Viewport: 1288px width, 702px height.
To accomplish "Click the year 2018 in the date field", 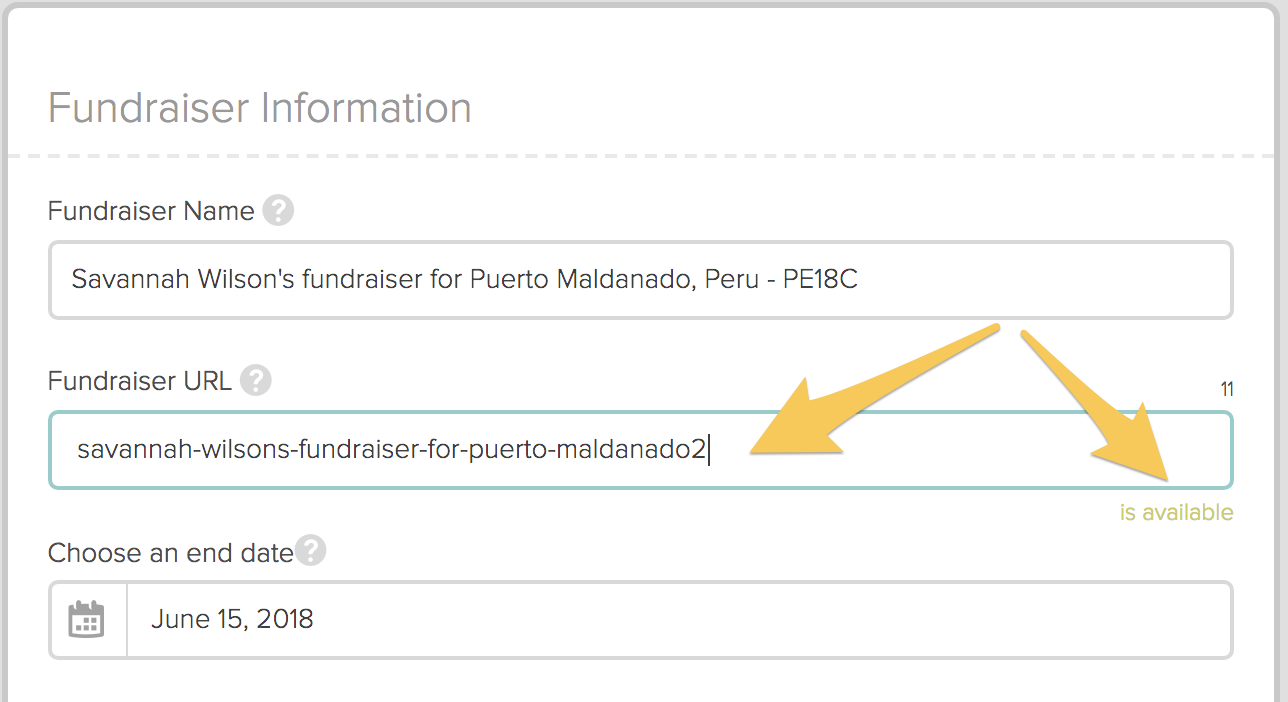I will [285, 619].
